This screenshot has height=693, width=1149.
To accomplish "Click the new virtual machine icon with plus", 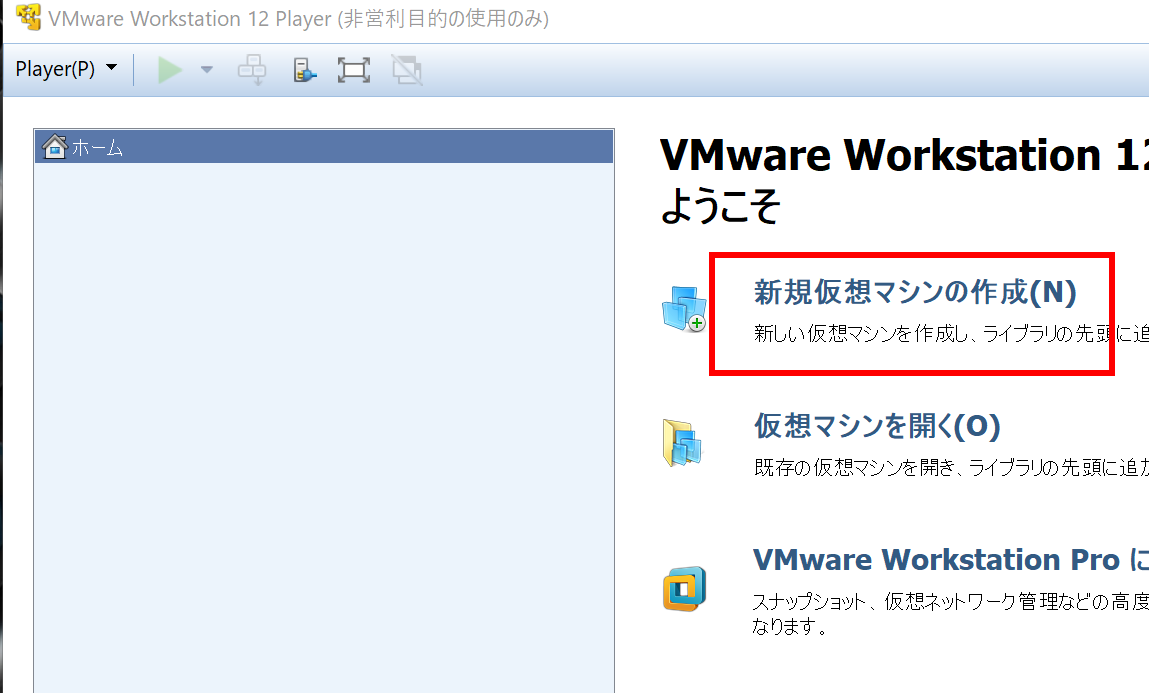I will click(684, 308).
